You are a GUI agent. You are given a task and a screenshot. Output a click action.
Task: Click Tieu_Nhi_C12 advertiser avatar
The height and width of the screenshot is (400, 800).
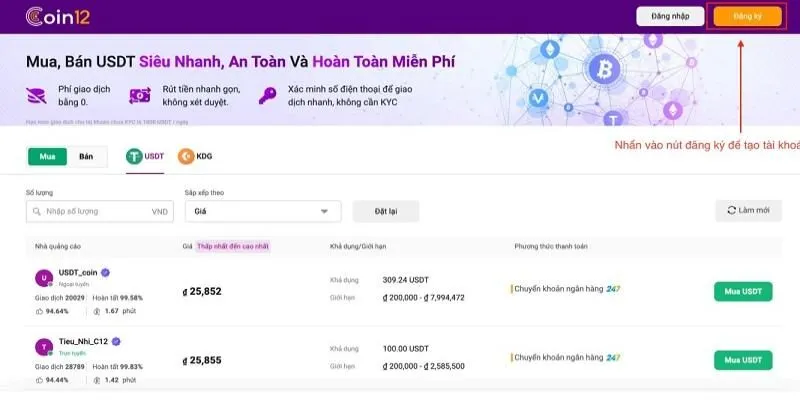click(43, 346)
